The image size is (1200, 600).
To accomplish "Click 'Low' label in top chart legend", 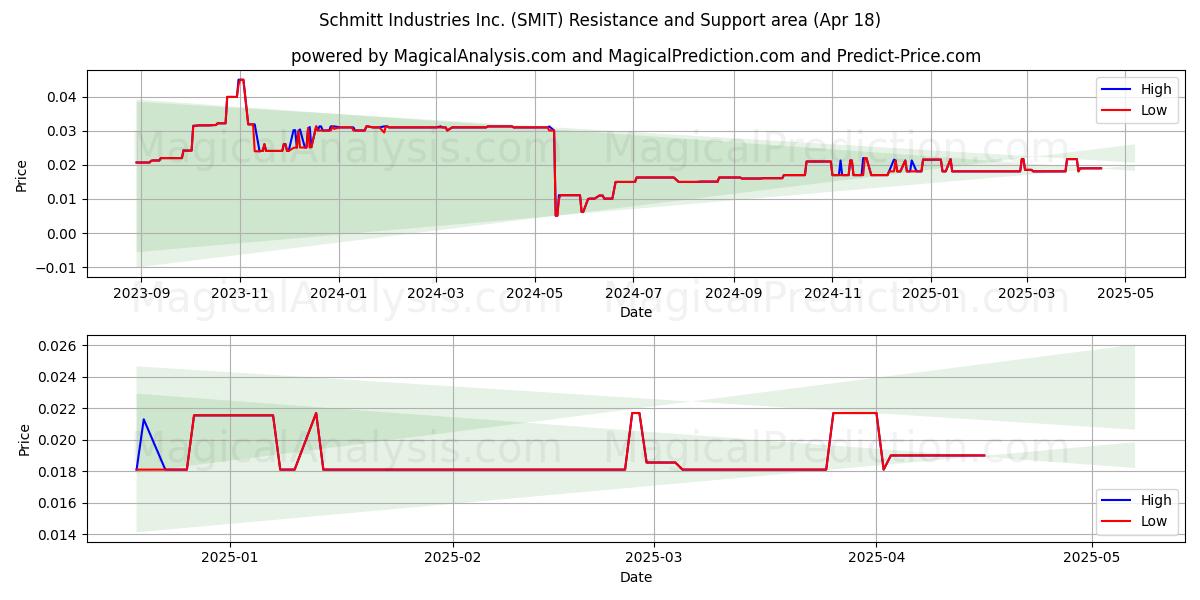I will pos(1154,110).
